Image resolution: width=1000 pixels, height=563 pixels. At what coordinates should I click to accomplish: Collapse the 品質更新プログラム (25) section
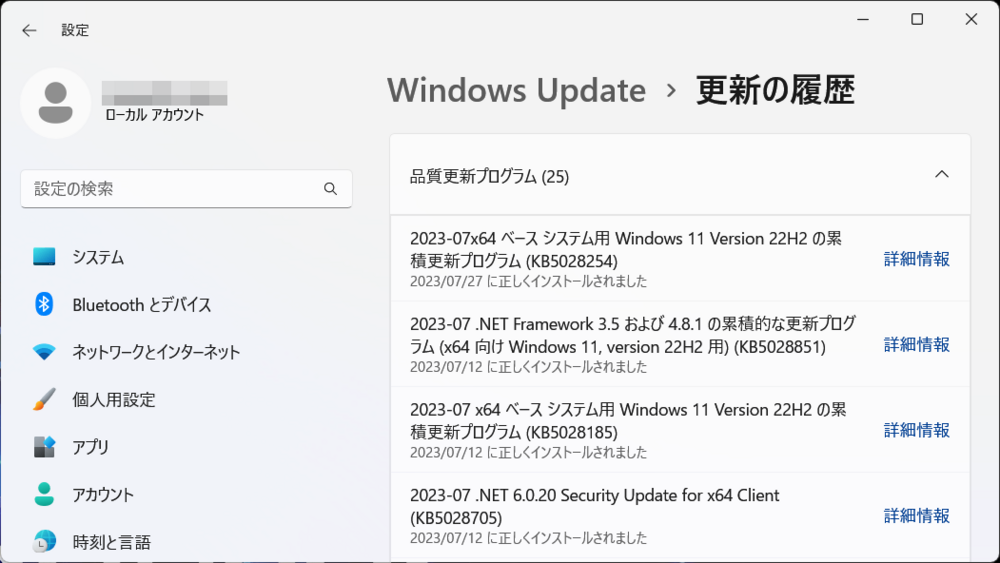click(x=941, y=174)
